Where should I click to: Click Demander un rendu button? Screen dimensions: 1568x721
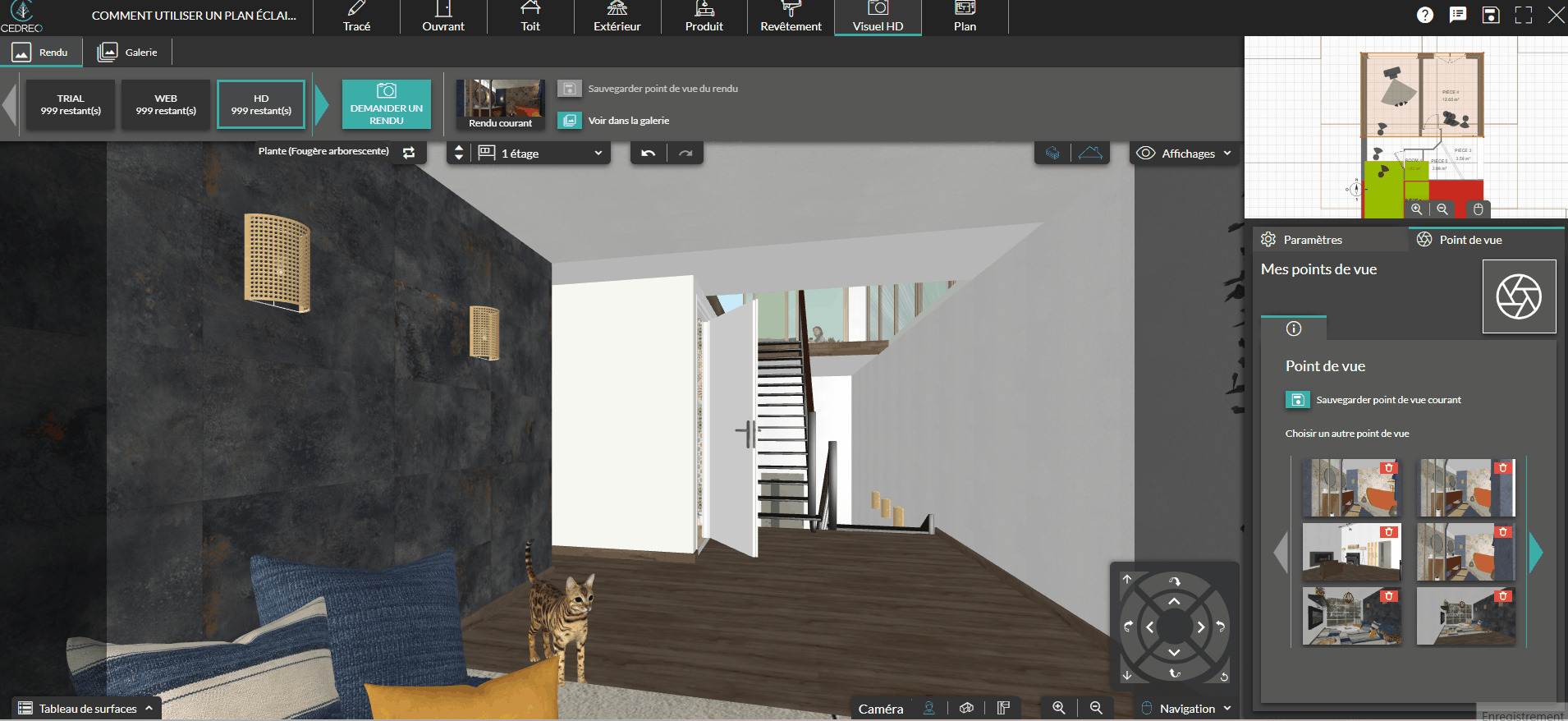[387, 104]
